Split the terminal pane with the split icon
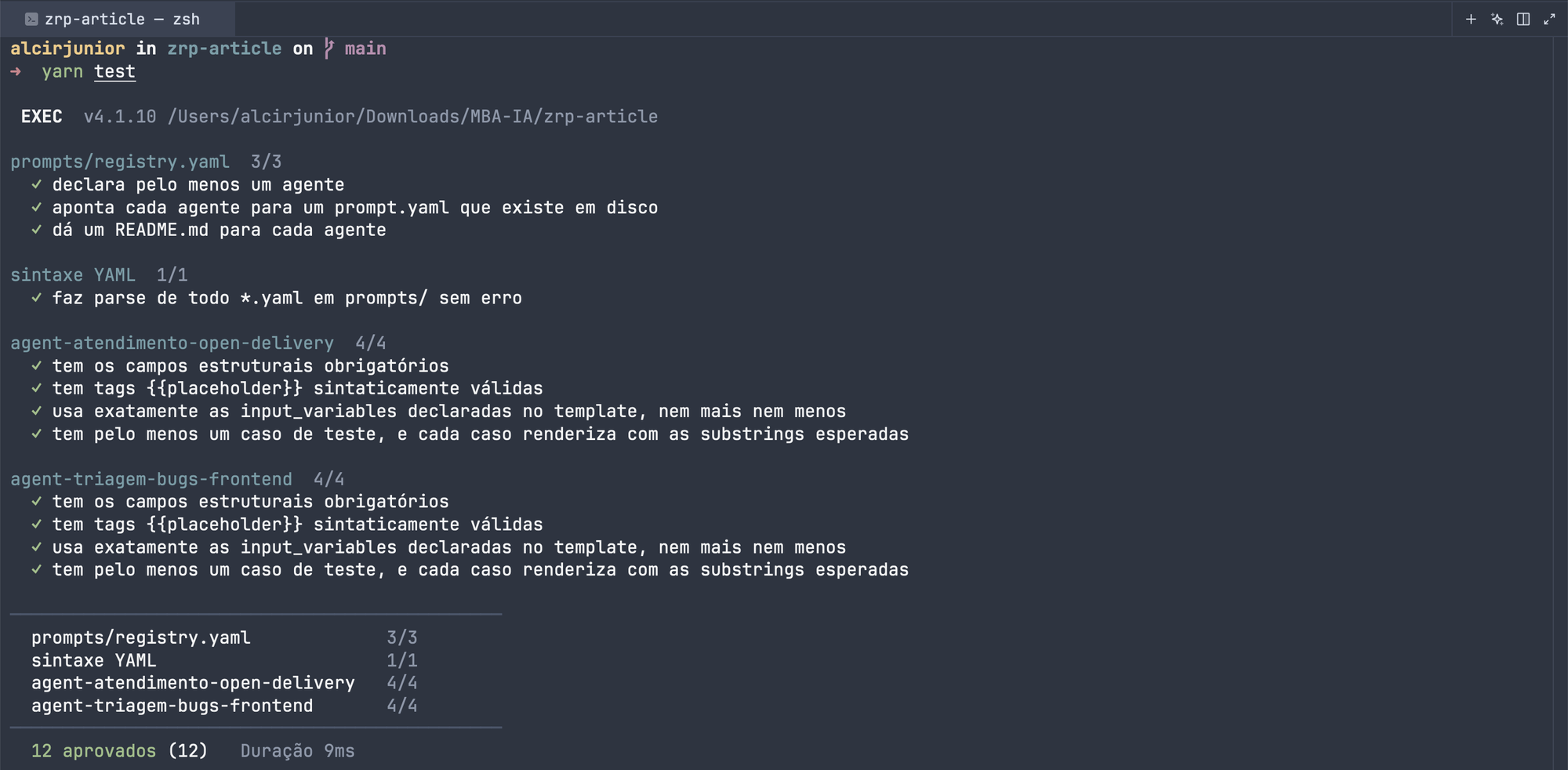The height and width of the screenshot is (770, 1568). [x=1523, y=19]
